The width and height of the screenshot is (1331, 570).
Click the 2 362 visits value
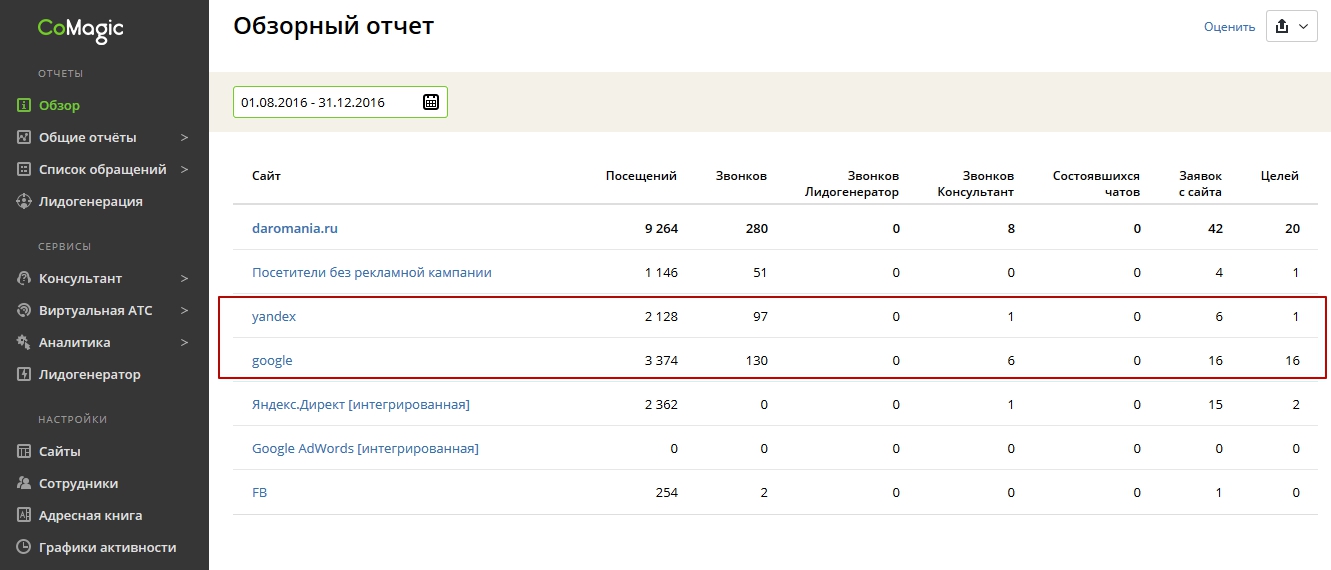pyautogui.click(x=661, y=404)
